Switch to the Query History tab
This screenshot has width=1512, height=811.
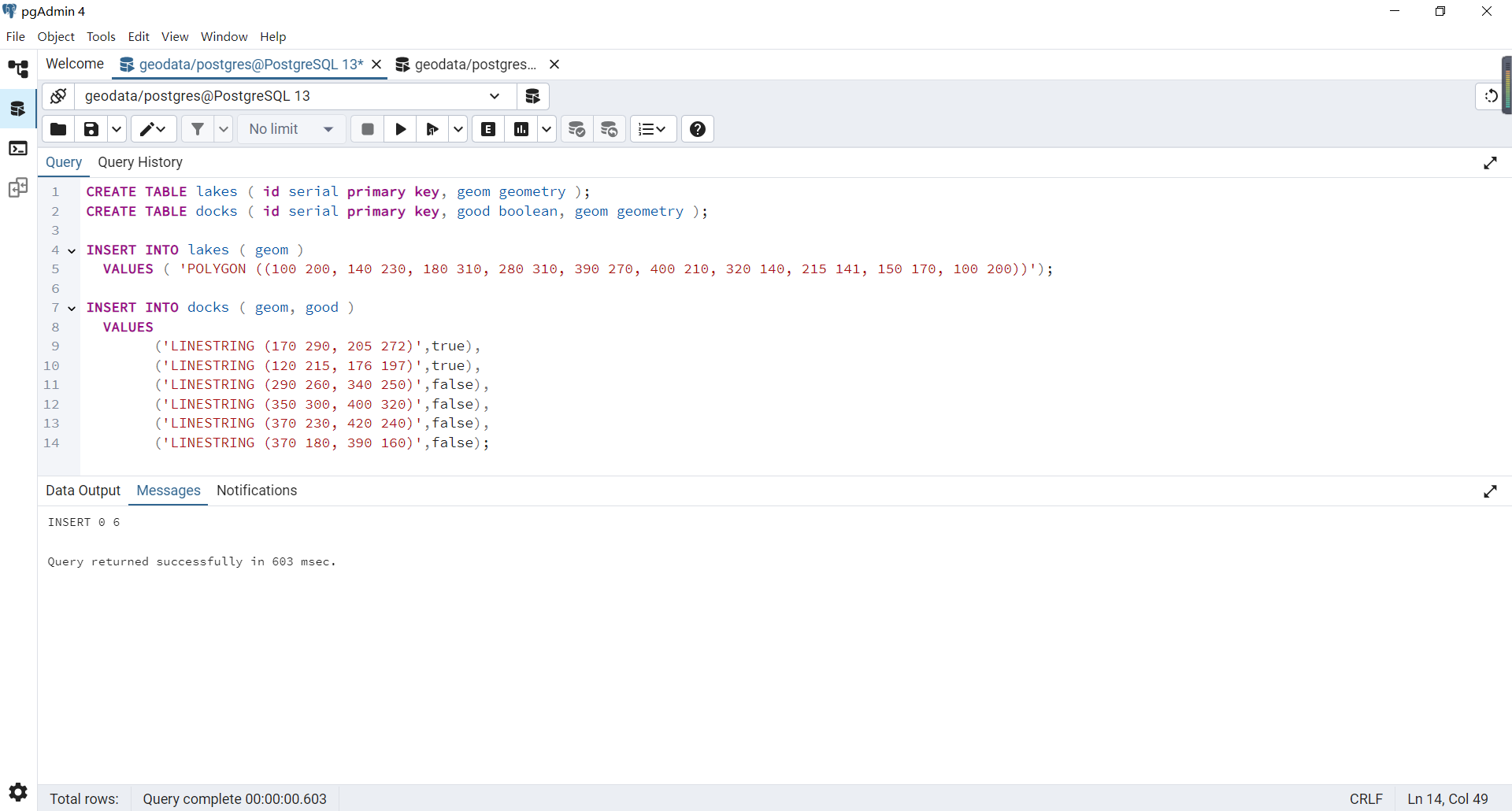point(140,162)
